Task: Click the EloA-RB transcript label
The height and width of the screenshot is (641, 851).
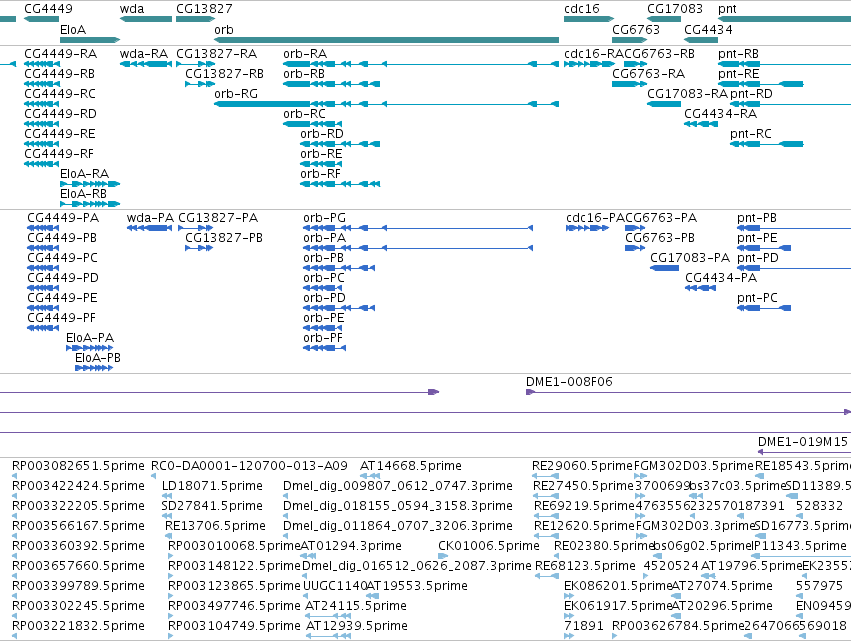Action: click(84, 194)
